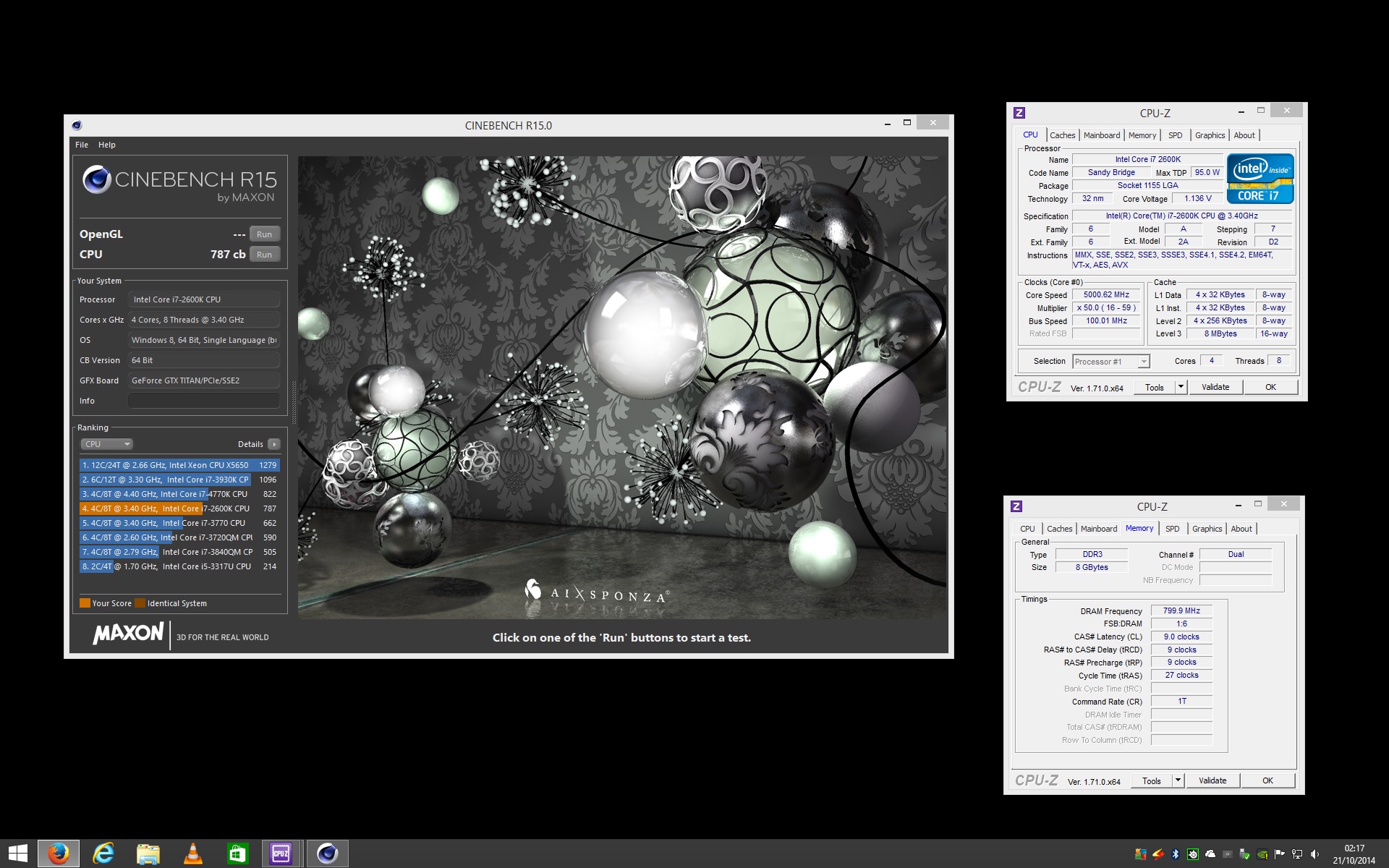
Task: Run the CPU benchmark
Action: (x=264, y=255)
